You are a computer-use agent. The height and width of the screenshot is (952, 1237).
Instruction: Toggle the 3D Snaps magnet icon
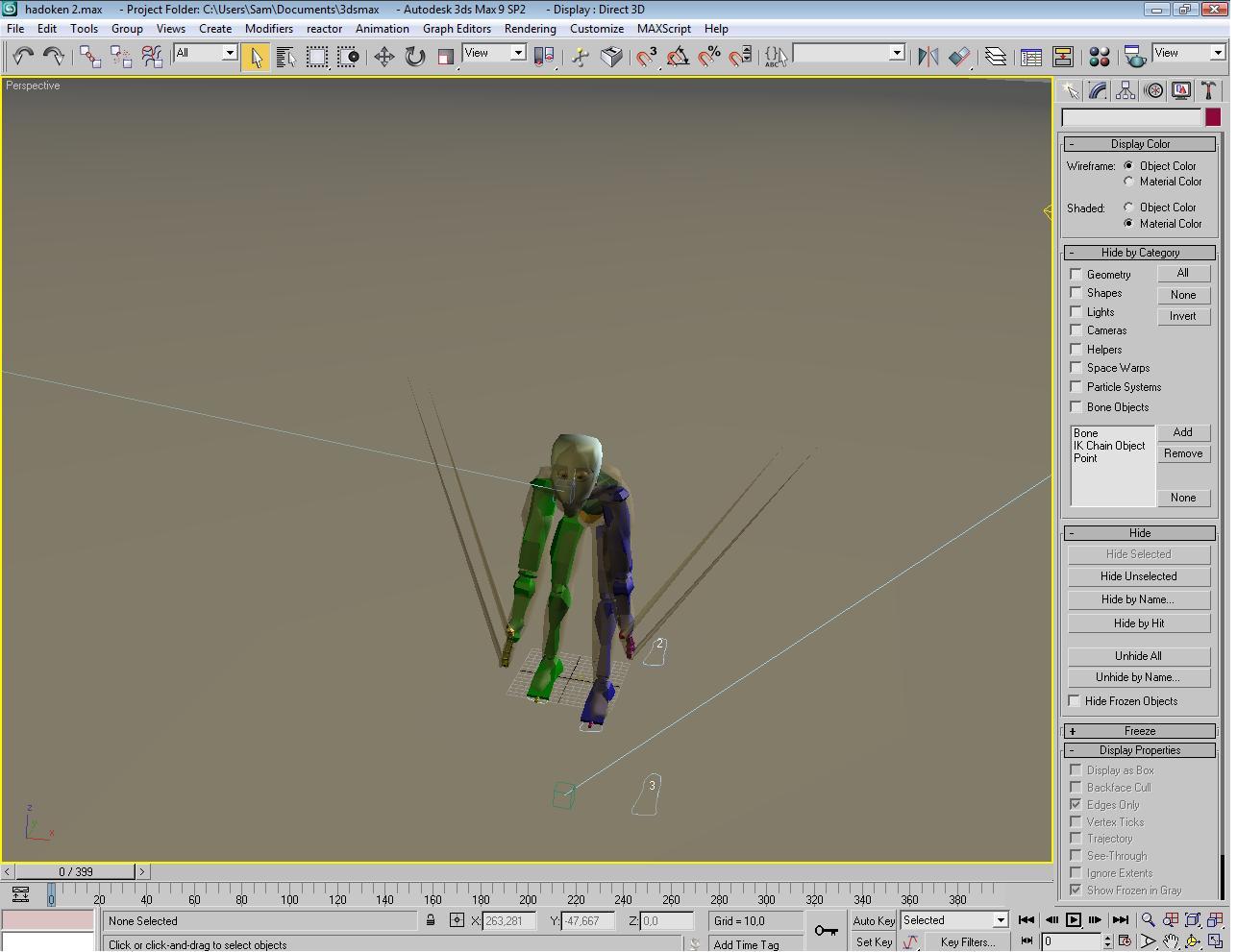tap(647, 57)
